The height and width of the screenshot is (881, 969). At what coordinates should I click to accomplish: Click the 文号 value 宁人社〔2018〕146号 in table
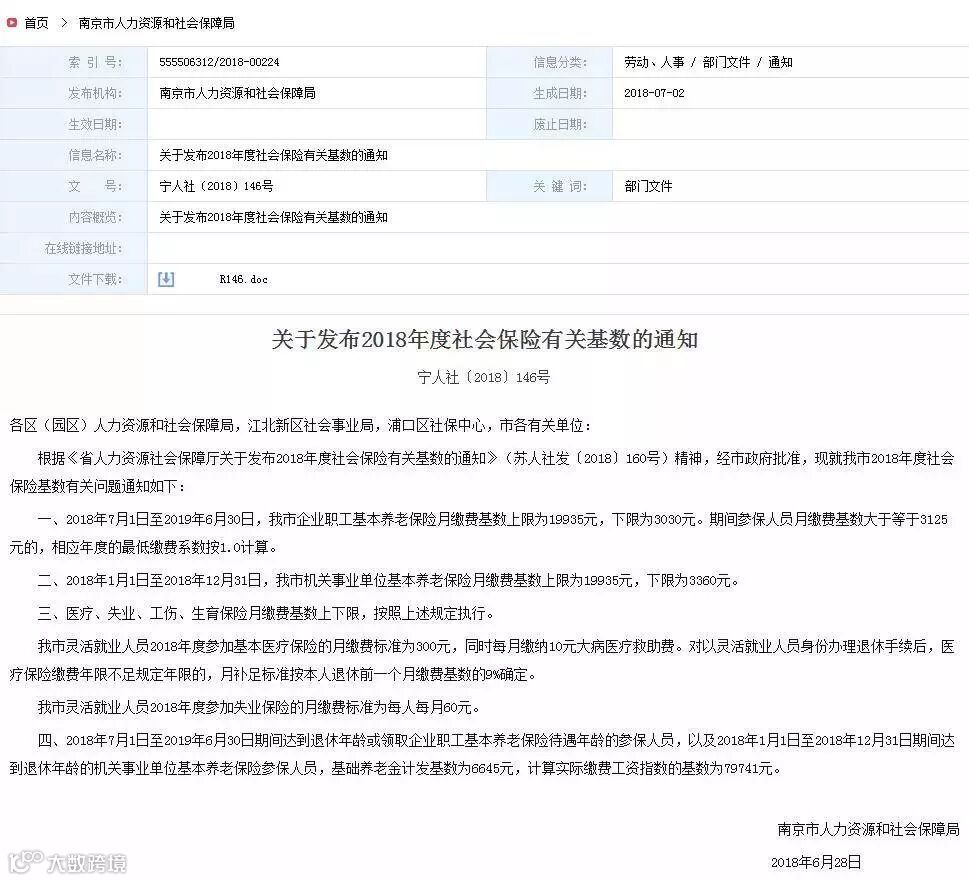[x=216, y=186]
